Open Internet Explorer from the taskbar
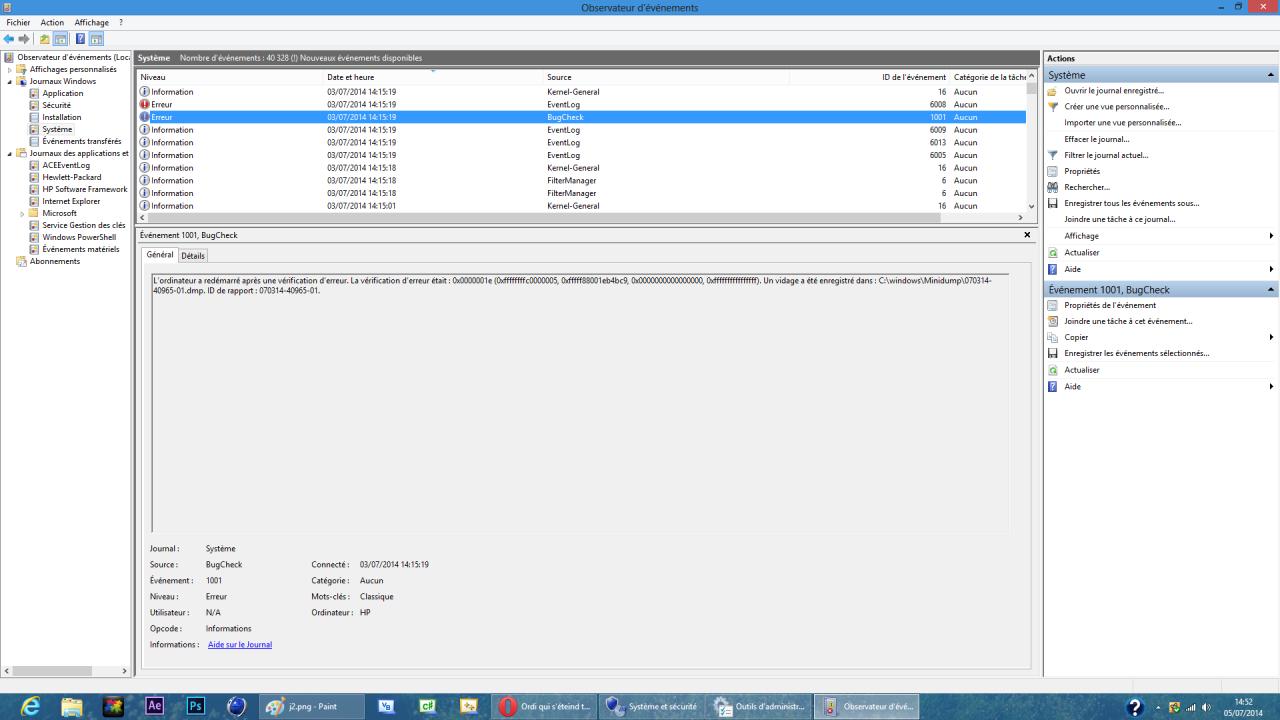Image resolution: width=1280 pixels, height=720 pixels. pos(30,707)
